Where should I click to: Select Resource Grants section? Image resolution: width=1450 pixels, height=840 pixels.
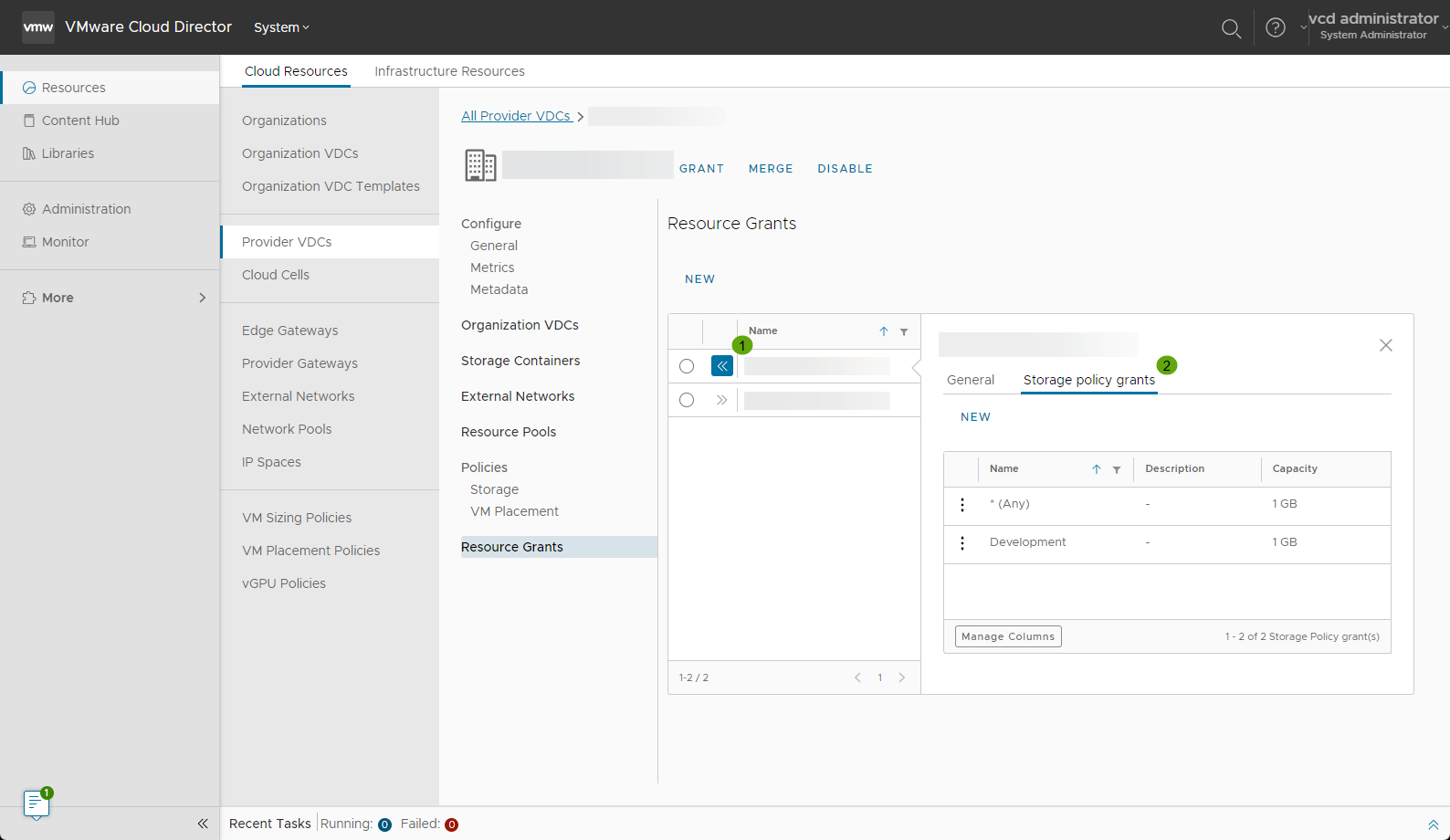point(559,547)
